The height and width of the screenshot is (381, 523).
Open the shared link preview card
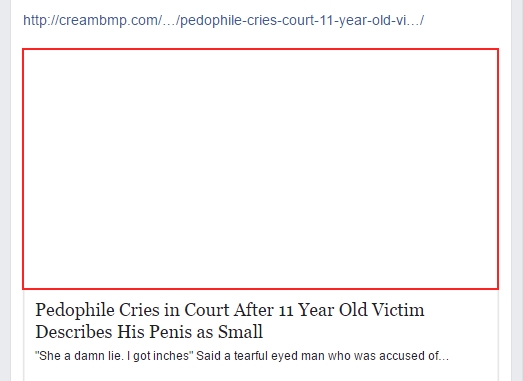coord(260,215)
